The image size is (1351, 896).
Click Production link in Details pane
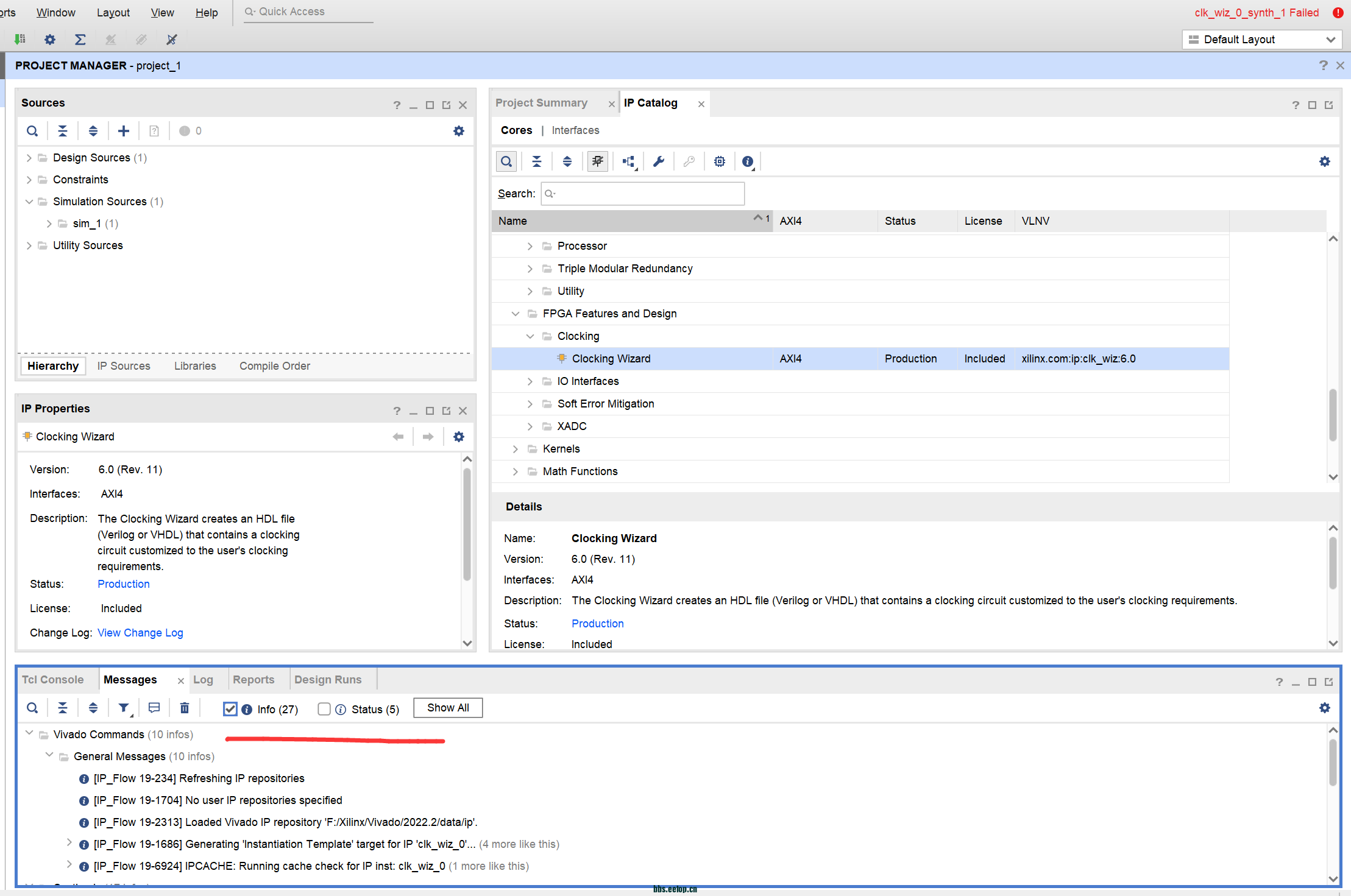pos(598,624)
